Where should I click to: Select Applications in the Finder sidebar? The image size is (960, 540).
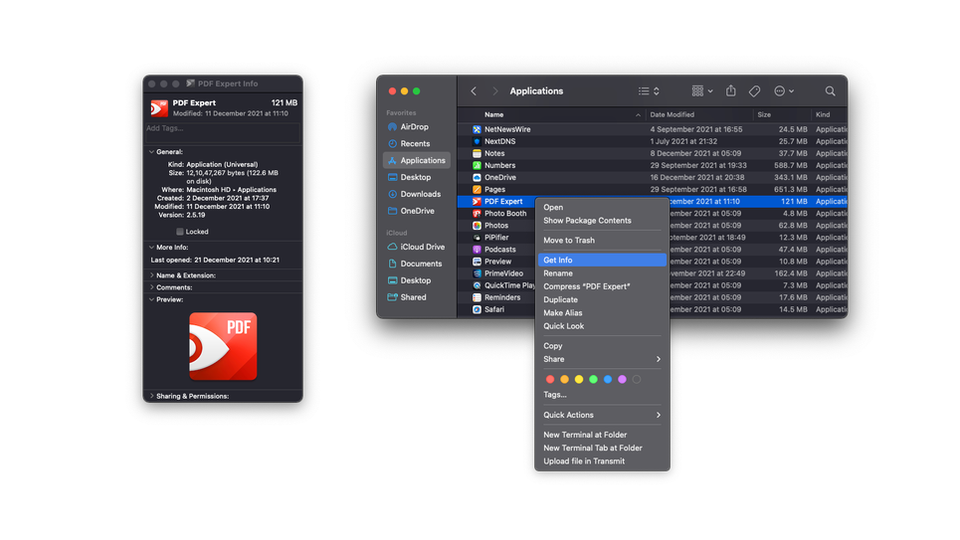coord(416,160)
